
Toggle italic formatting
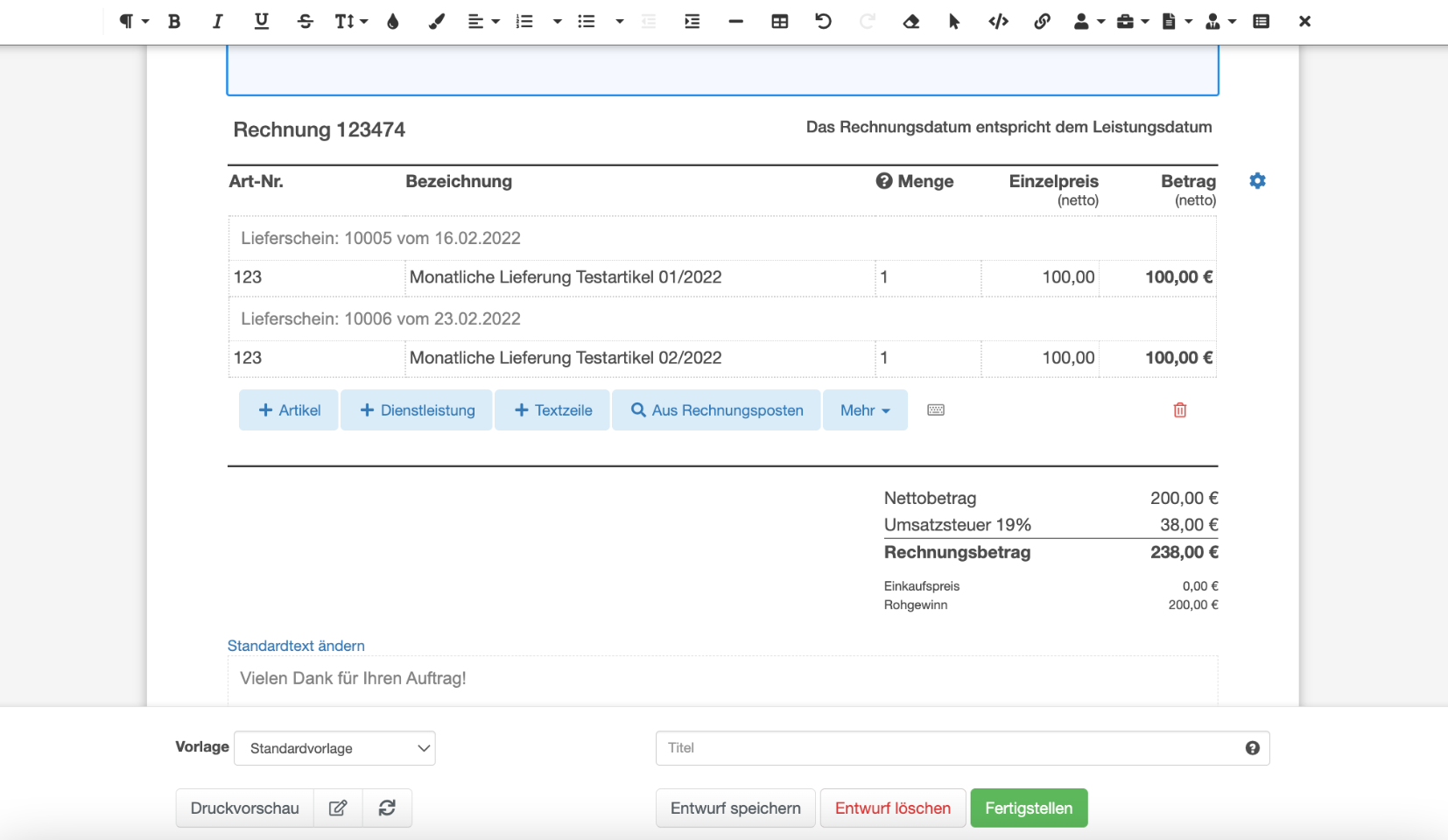(x=217, y=21)
